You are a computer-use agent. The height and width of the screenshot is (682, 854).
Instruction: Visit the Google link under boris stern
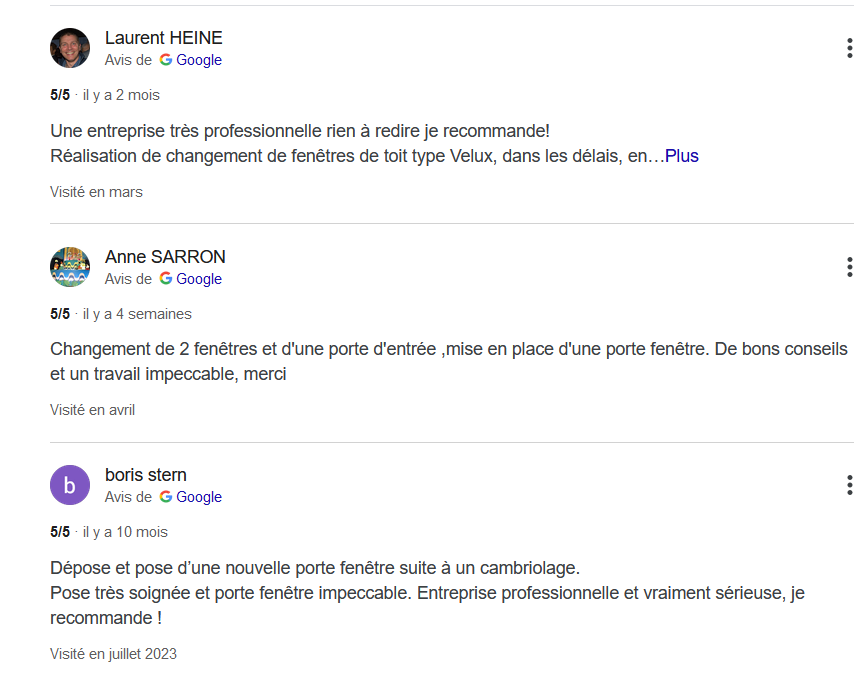tap(199, 497)
